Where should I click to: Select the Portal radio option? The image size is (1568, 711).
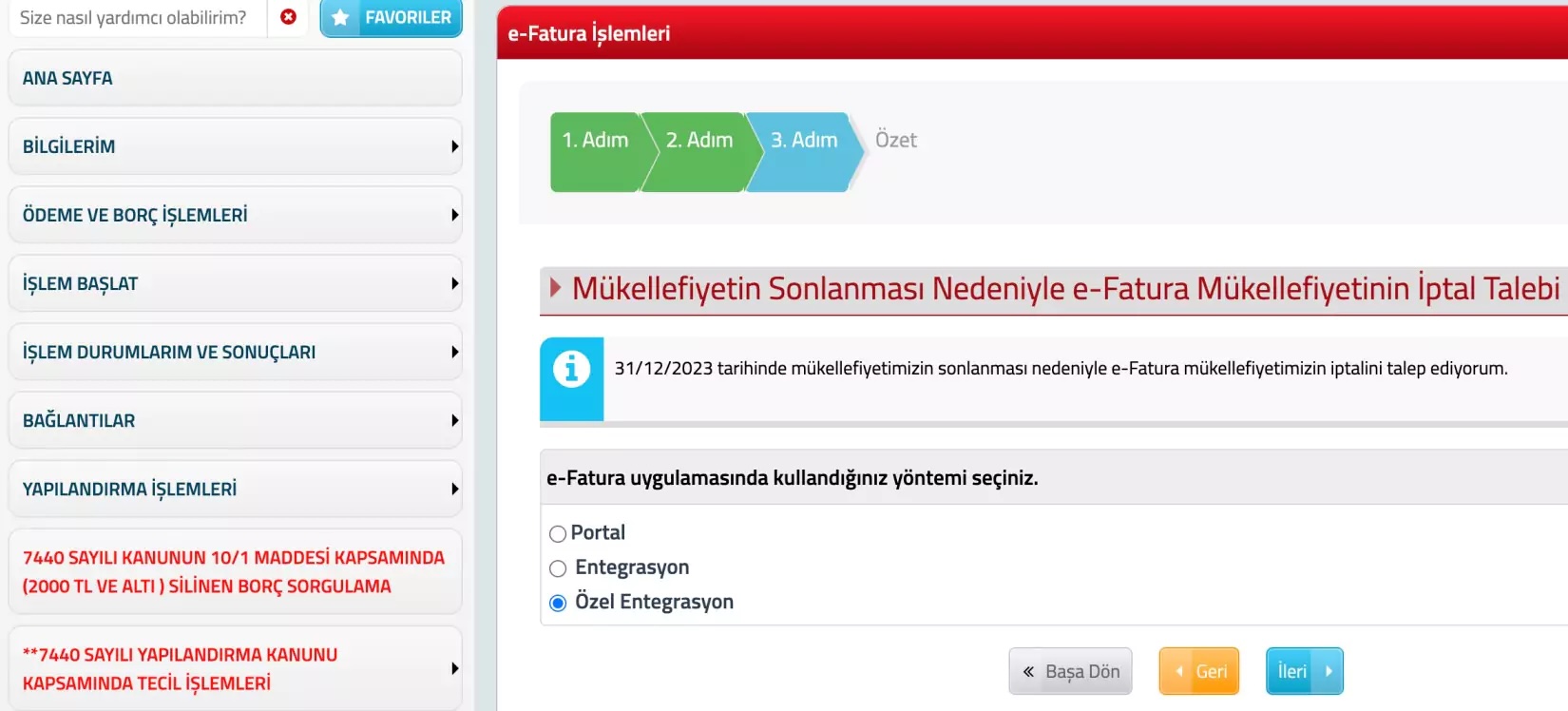558,534
